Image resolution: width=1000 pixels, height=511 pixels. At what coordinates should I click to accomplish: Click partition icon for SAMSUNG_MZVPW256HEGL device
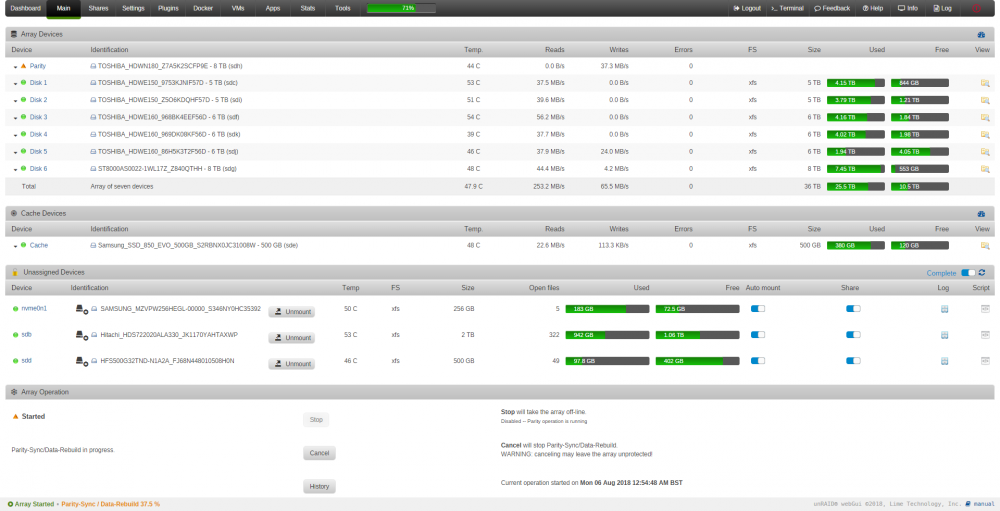click(x=82, y=309)
